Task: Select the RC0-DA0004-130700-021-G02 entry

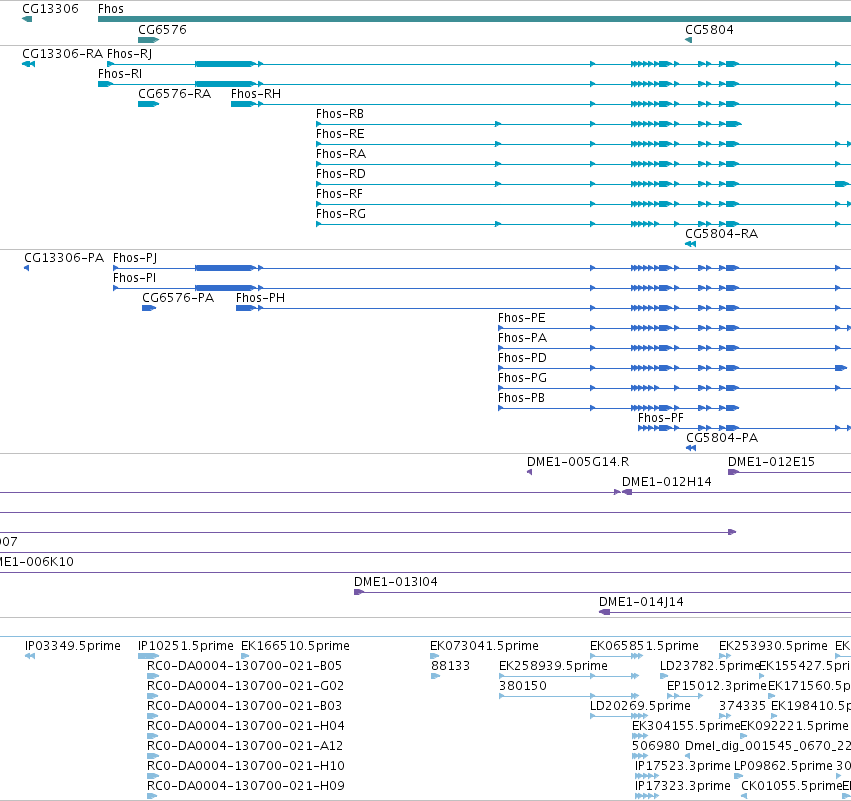Action: pyautogui.click(x=245, y=686)
